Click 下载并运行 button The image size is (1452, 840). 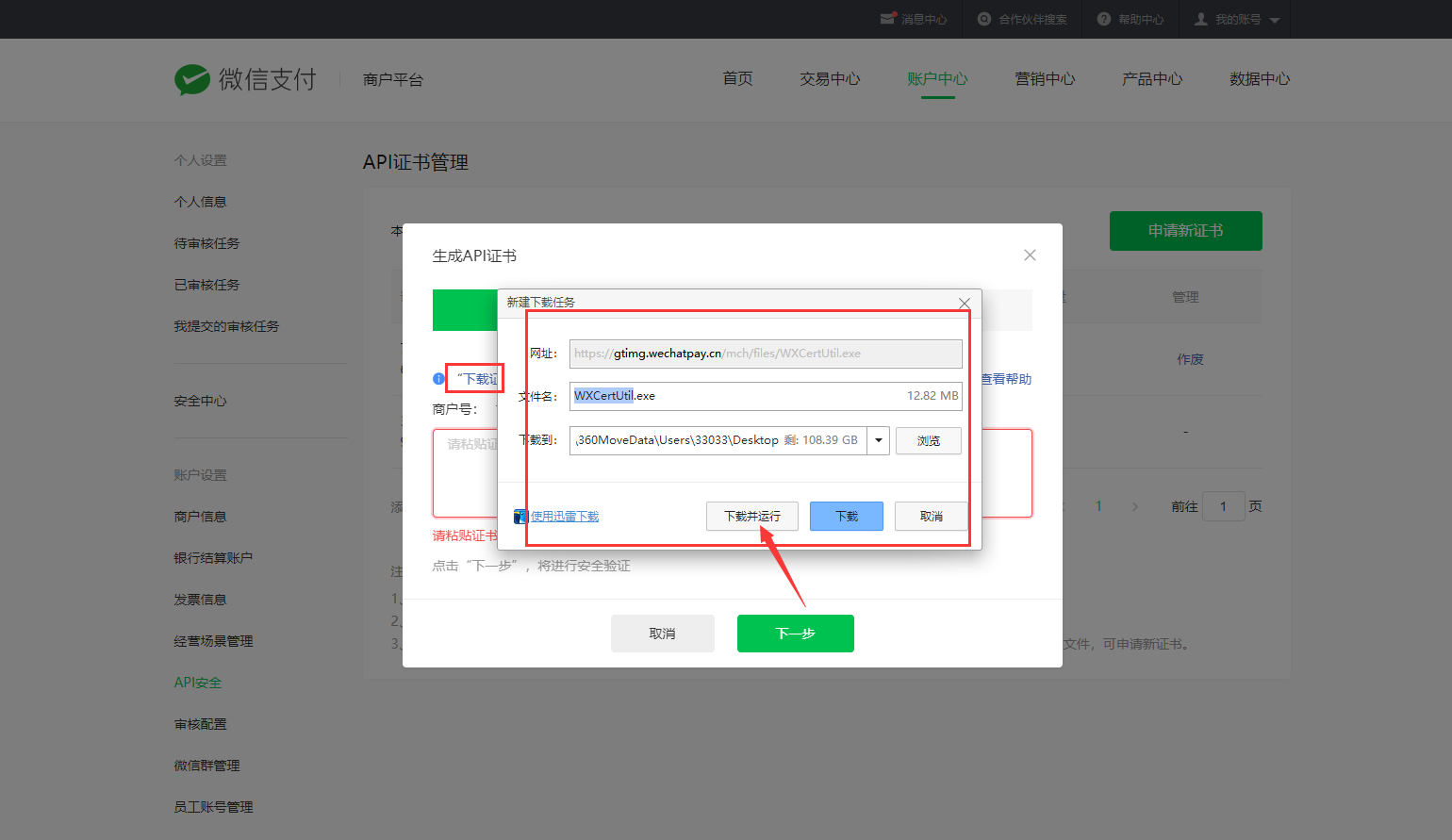(752, 517)
